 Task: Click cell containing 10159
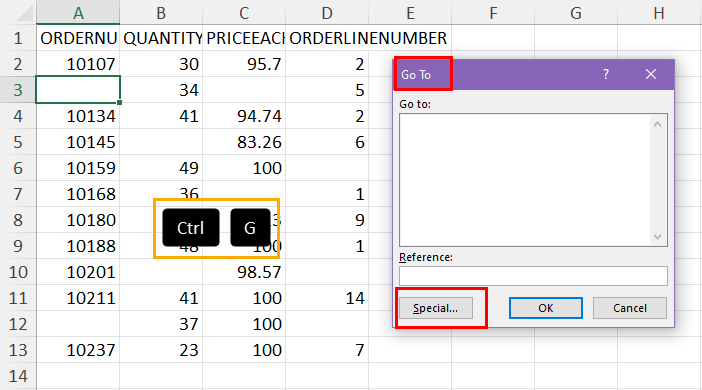(x=78, y=168)
